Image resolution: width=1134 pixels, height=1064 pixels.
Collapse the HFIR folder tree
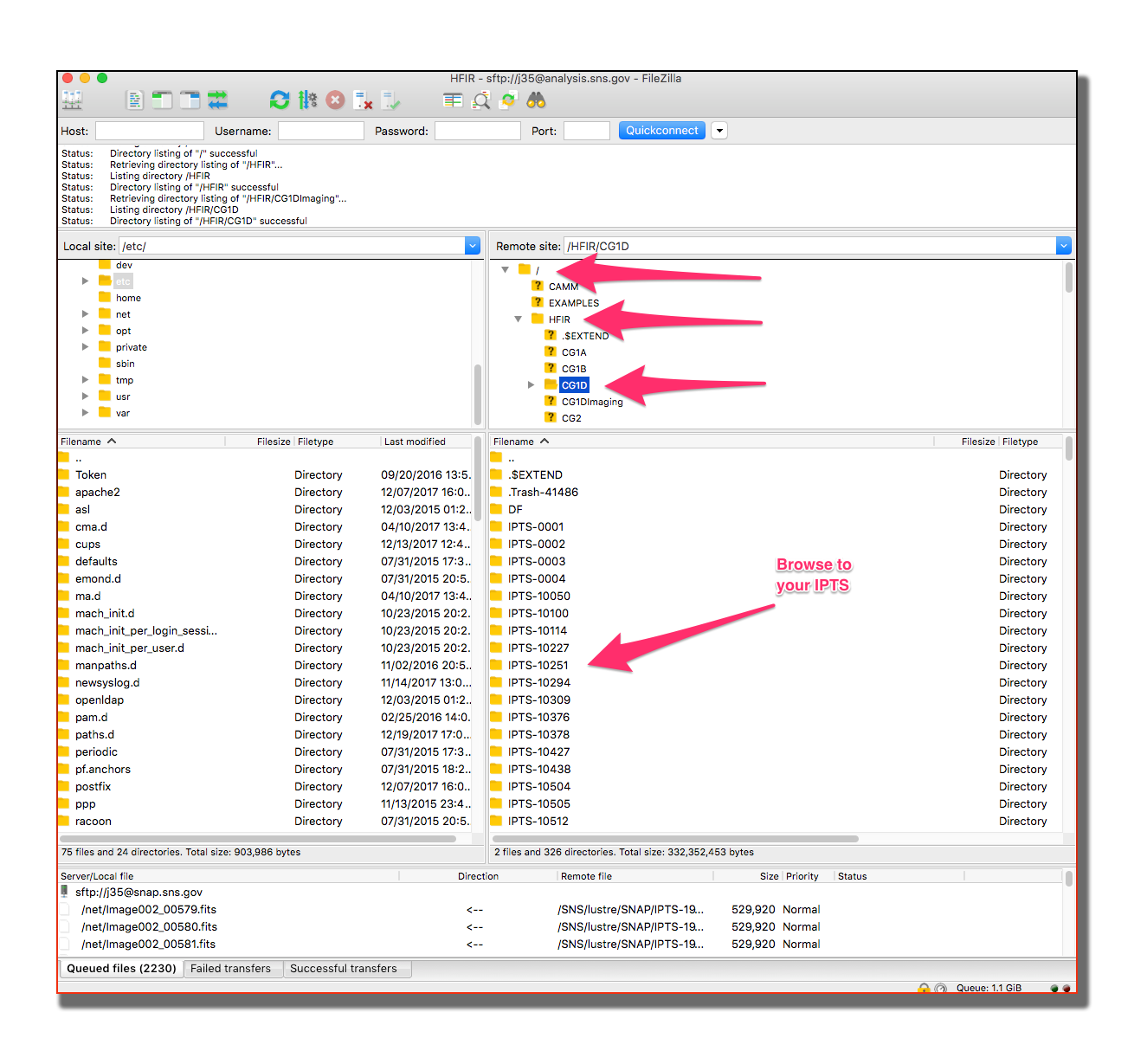point(518,319)
